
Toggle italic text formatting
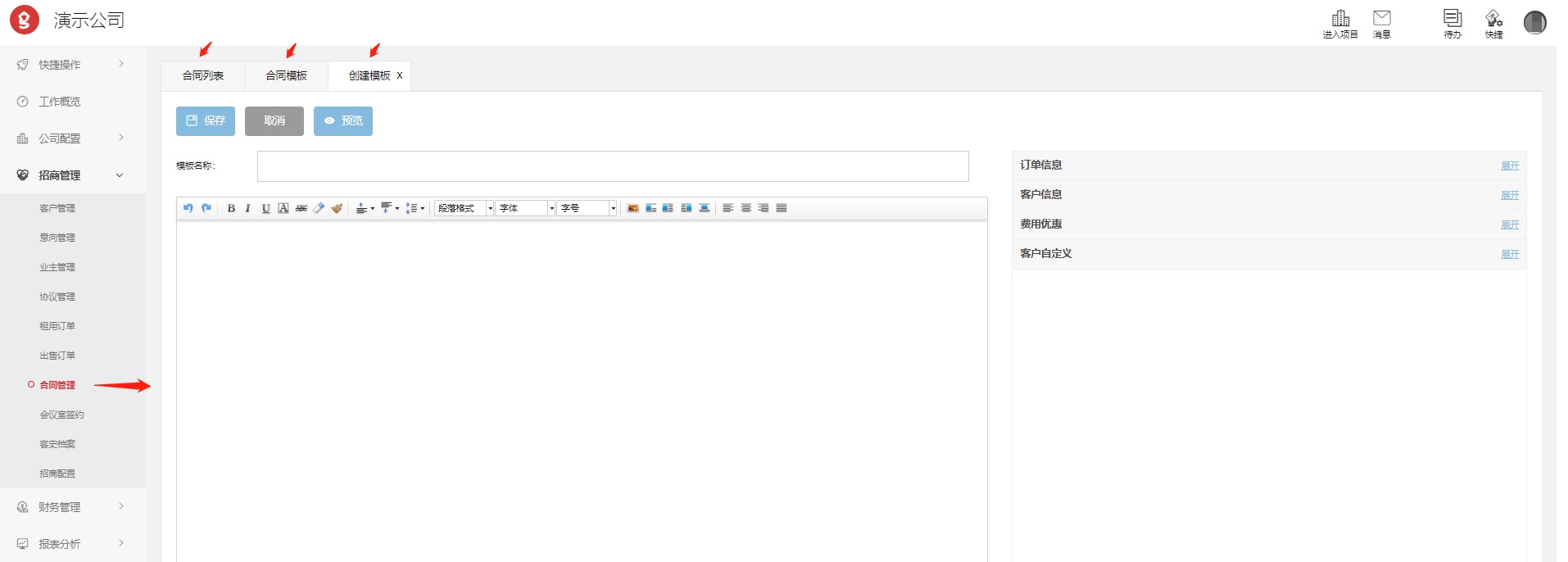[x=247, y=208]
